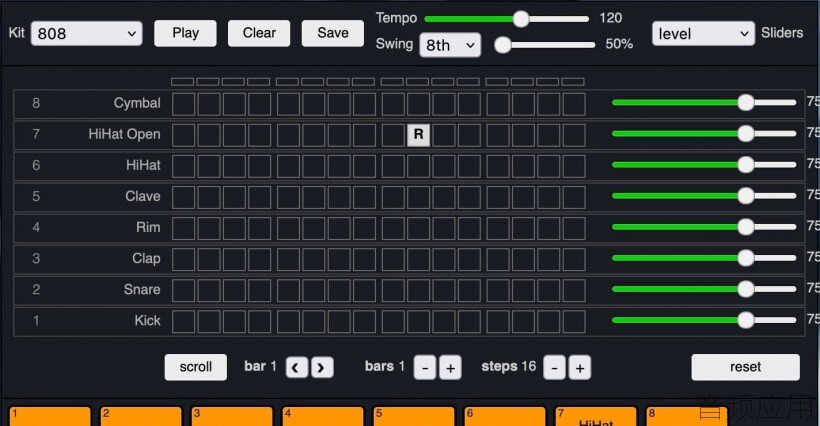The width and height of the screenshot is (820, 426).
Task: Adjust the Snare level slider
Action: click(704, 289)
